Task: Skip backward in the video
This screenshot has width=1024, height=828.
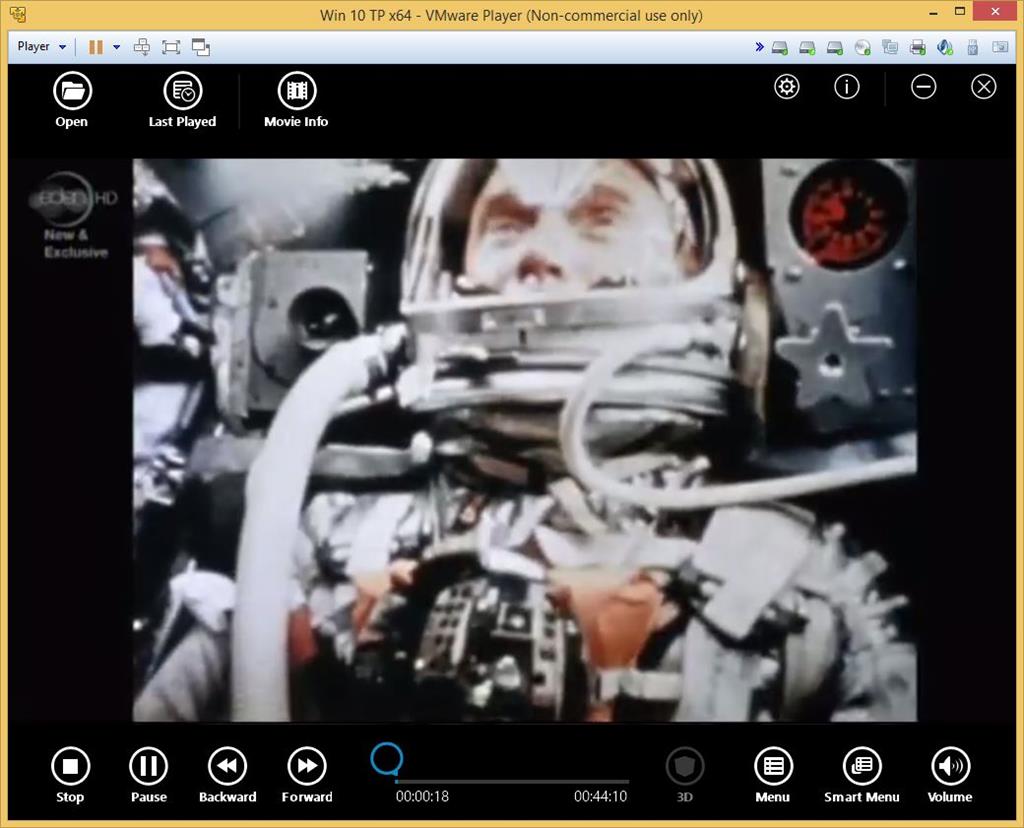Action: click(x=227, y=775)
